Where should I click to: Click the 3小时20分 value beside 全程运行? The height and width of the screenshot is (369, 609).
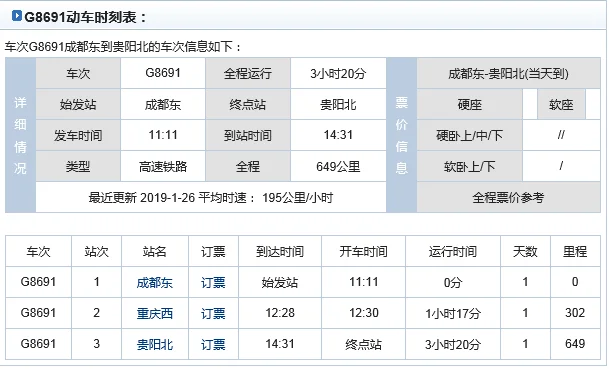(x=338, y=73)
